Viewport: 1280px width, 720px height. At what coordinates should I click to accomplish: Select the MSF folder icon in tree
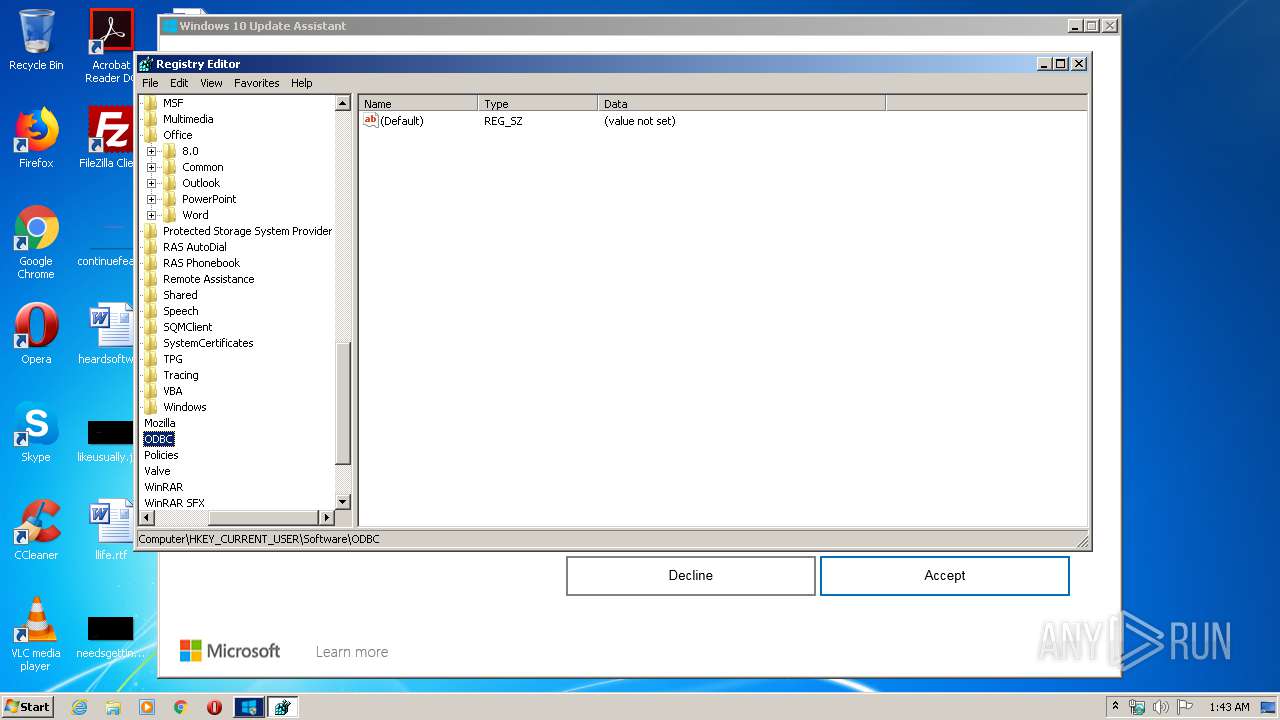(151, 103)
